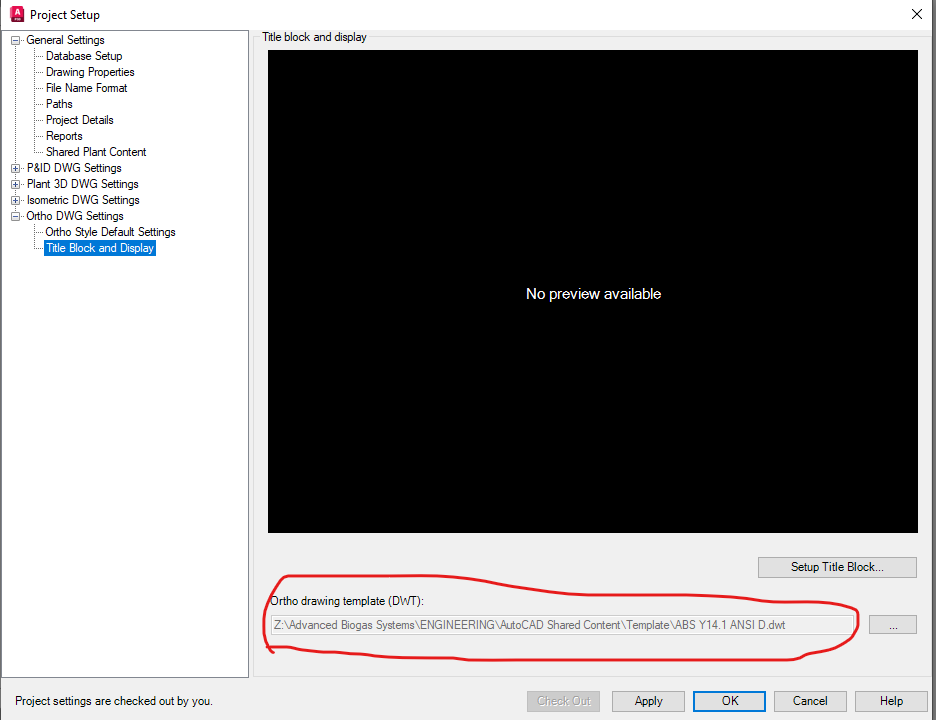Collapse the Ortho DWG Settings node

pyautogui.click(x=16, y=216)
